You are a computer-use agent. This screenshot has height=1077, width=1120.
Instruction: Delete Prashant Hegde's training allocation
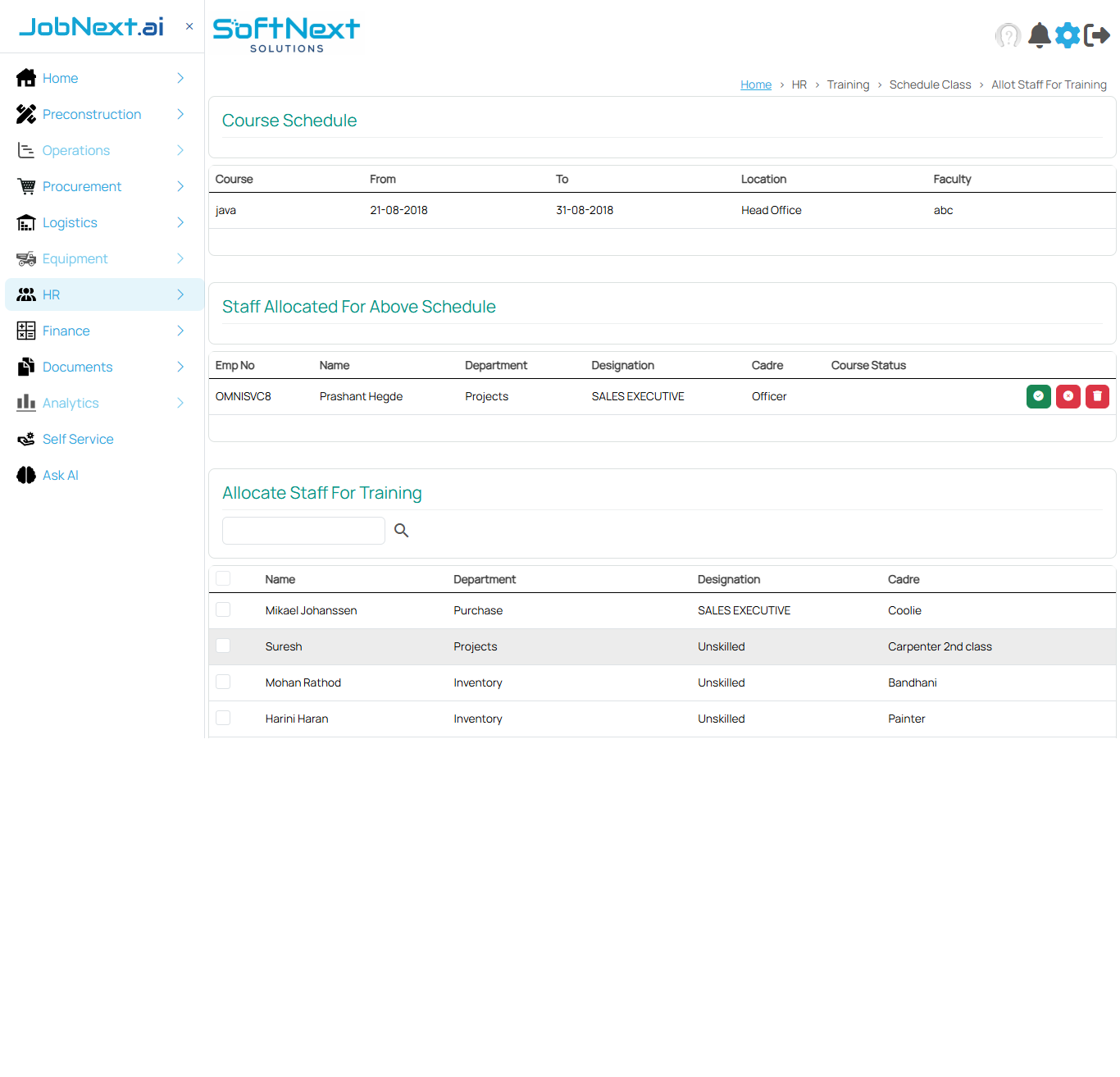tap(1097, 396)
